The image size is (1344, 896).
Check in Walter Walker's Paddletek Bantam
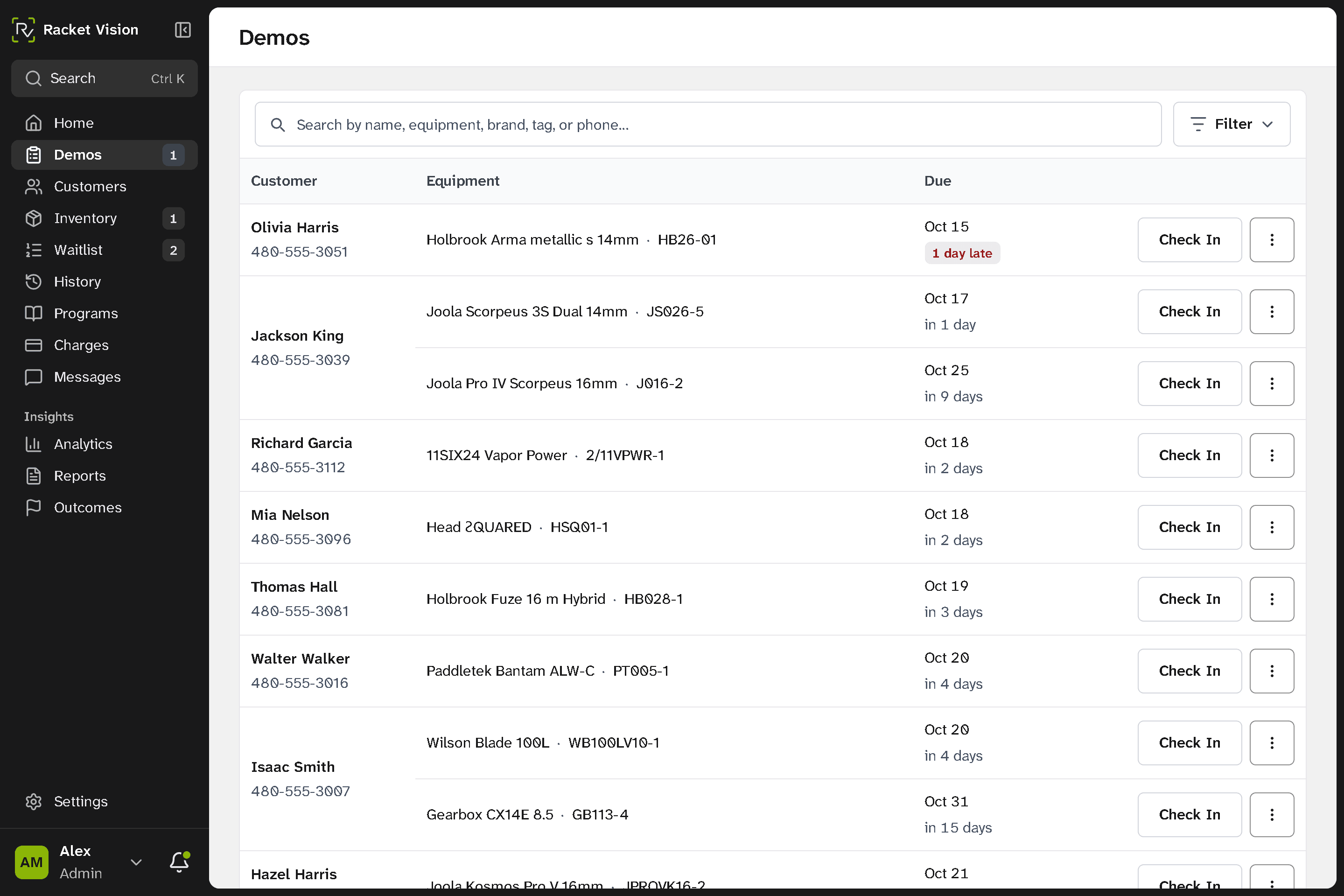click(x=1189, y=672)
